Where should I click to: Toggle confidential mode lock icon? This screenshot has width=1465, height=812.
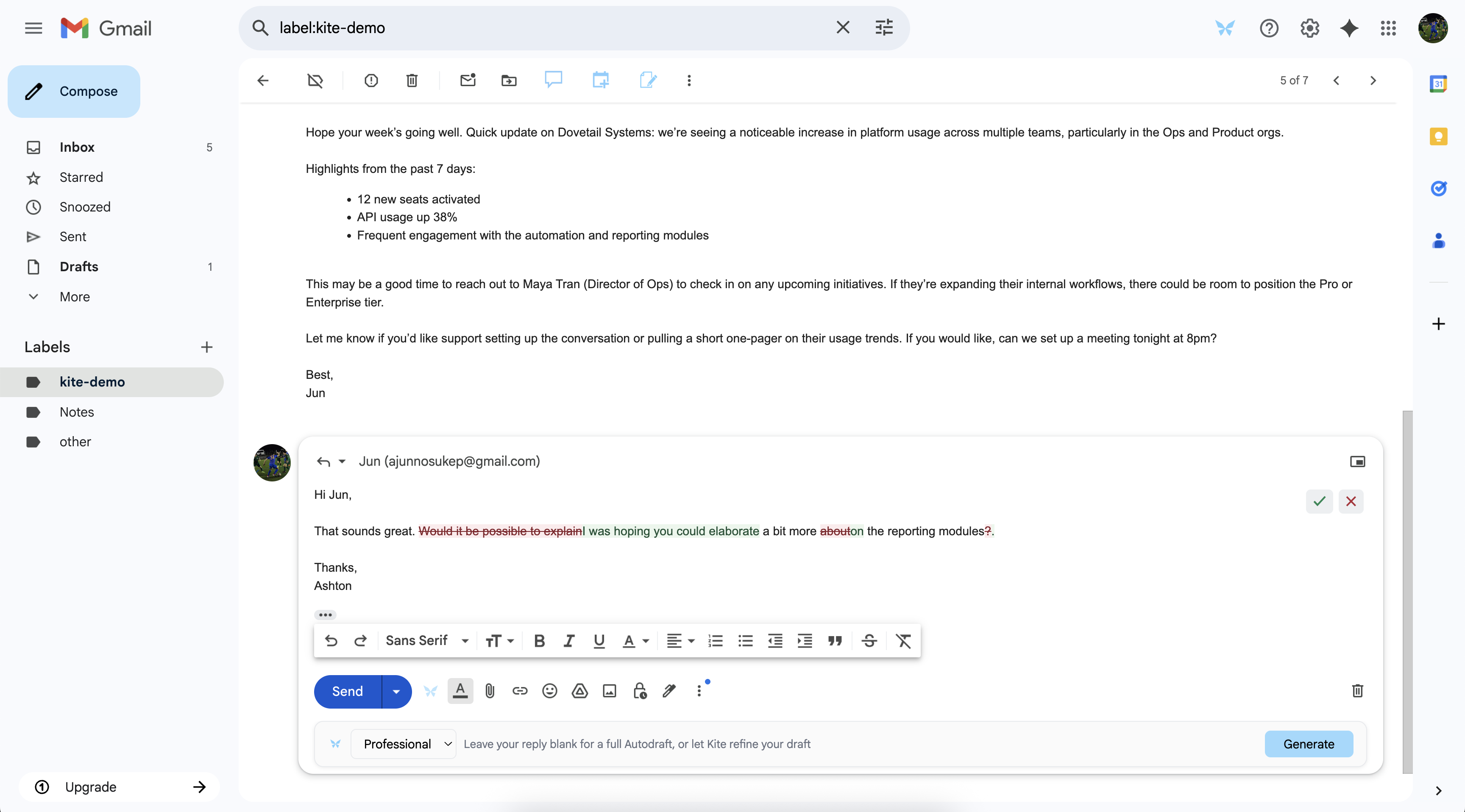point(639,691)
